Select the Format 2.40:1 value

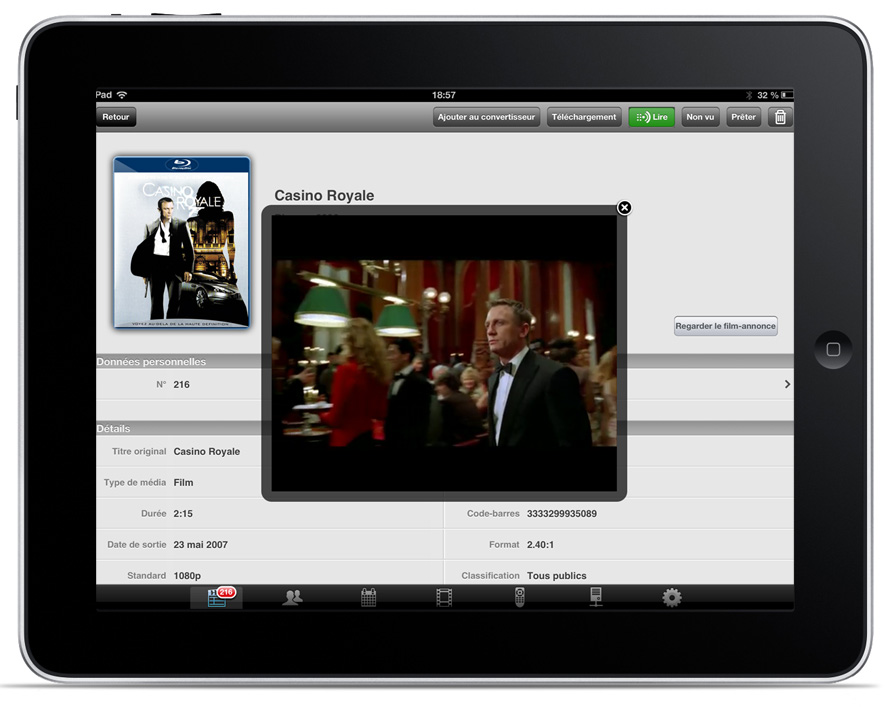[540, 545]
